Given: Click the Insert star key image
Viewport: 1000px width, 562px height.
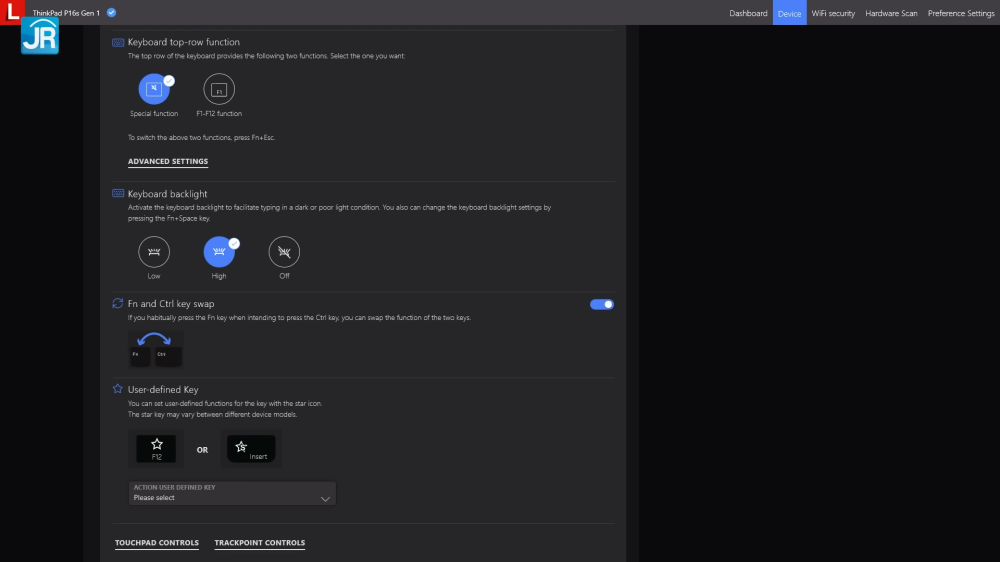Looking at the screenshot, I should tap(251, 448).
